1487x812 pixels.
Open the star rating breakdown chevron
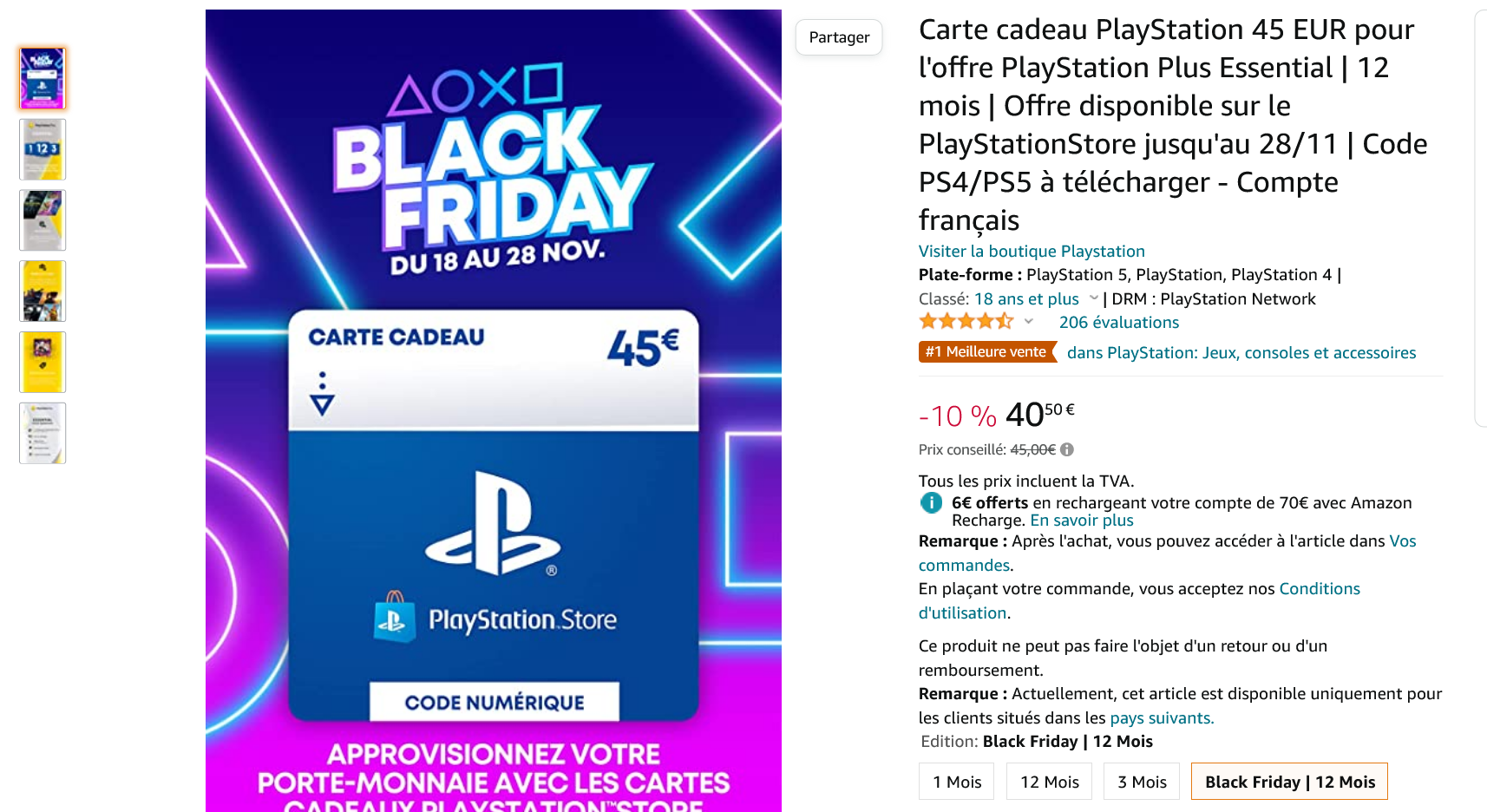point(1030,321)
